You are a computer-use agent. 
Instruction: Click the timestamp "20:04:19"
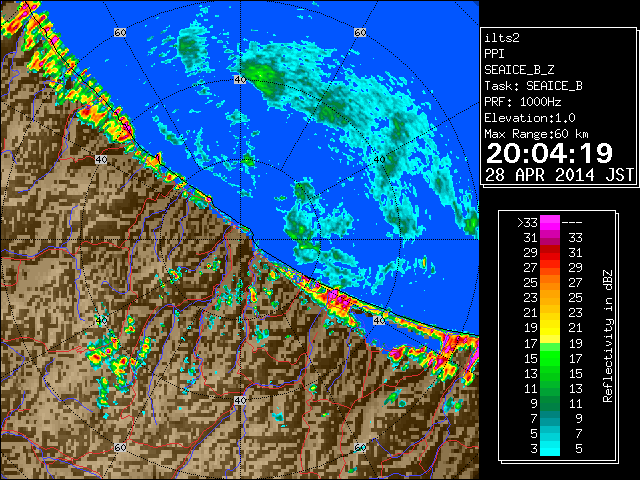pyautogui.click(x=549, y=153)
